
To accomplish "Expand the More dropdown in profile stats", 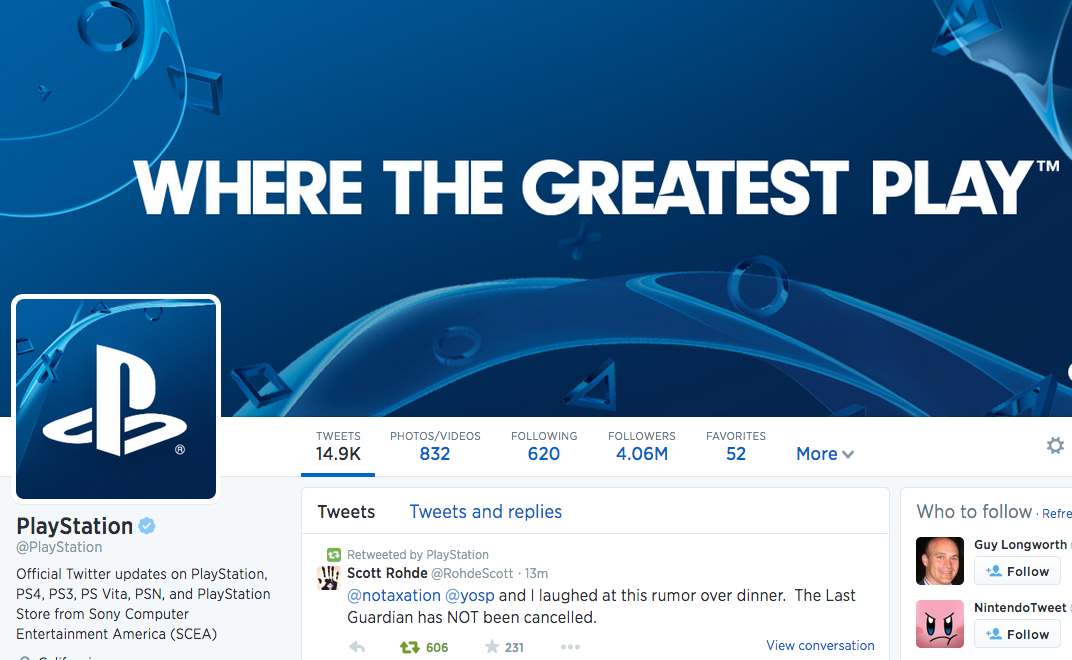I will click(825, 453).
